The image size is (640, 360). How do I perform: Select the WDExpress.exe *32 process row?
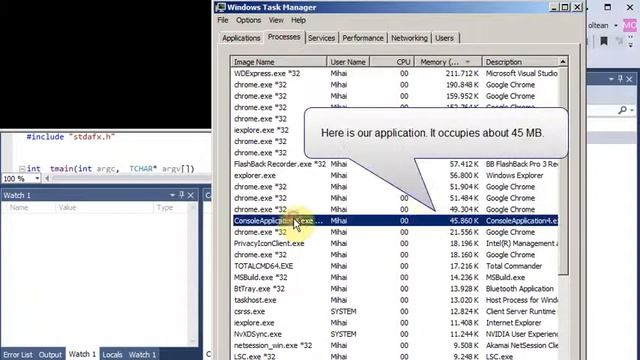coord(395,73)
